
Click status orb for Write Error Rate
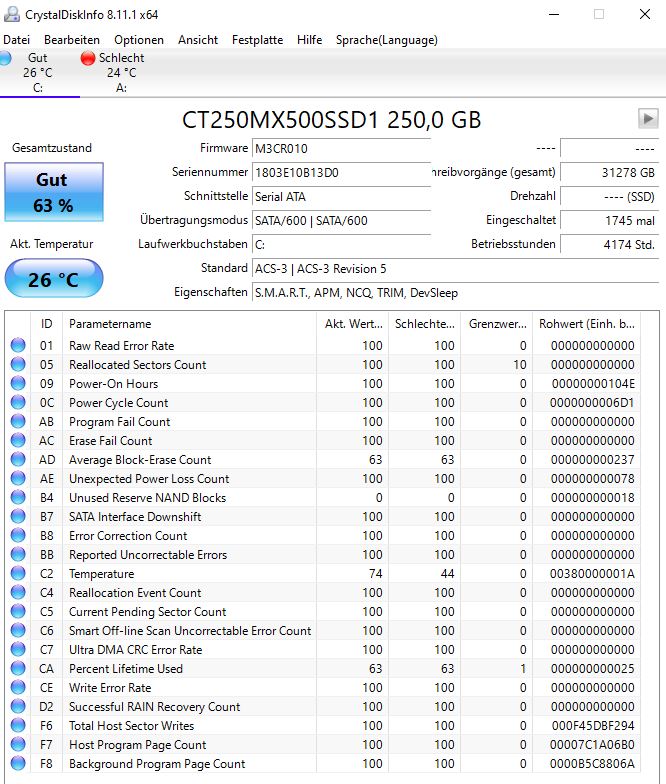click(x=18, y=687)
